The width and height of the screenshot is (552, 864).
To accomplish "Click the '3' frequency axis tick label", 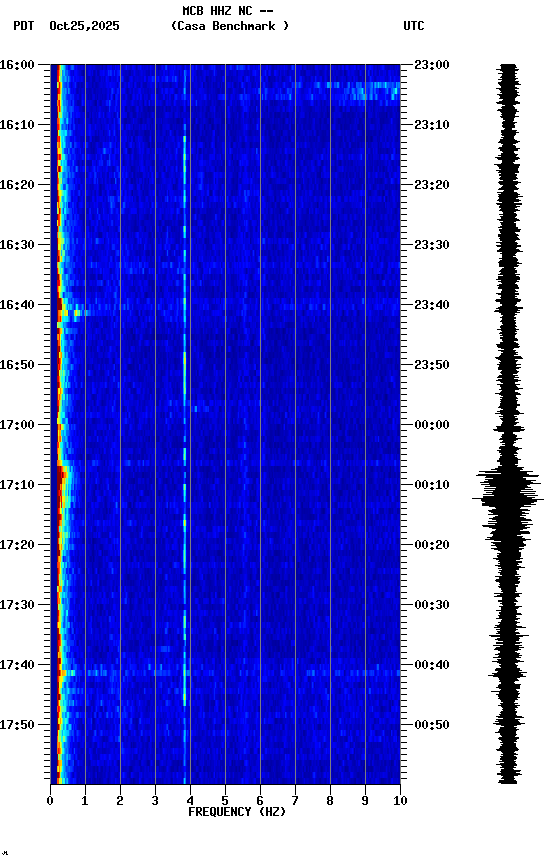I will [x=155, y=801].
